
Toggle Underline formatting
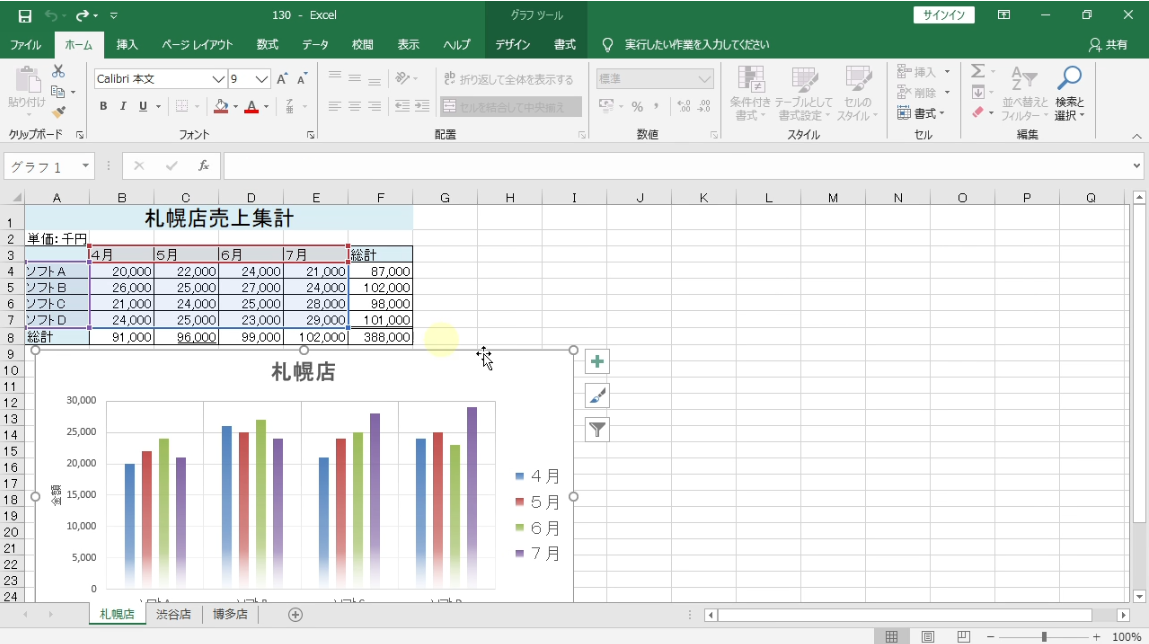click(x=143, y=107)
